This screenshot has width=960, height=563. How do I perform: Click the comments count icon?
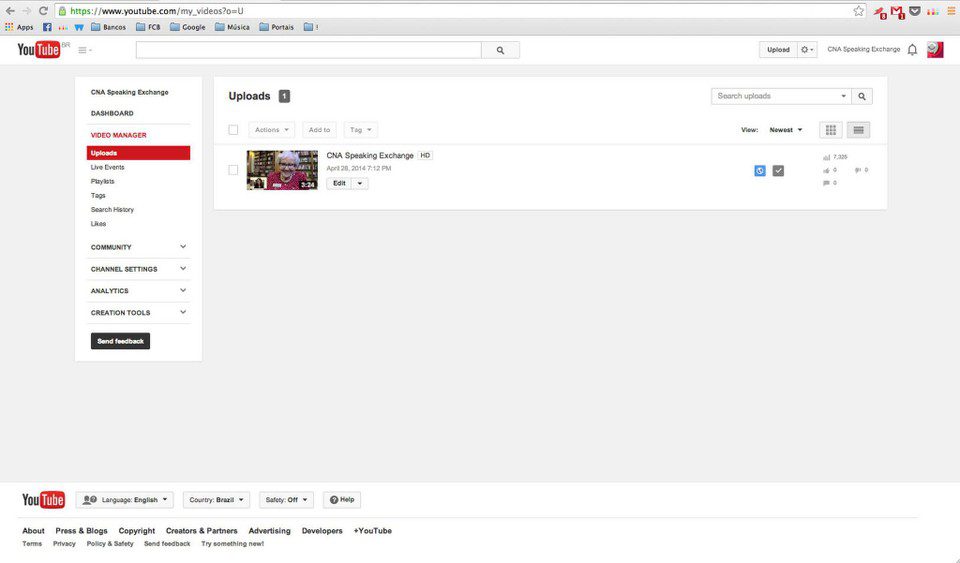[826, 183]
